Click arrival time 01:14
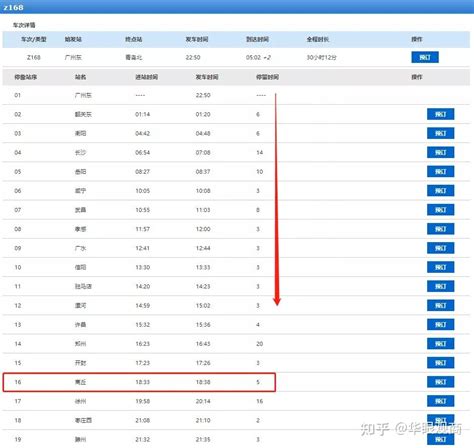The width and height of the screenshot is (474, 448). pyautogui.click(x=142, y=114)
